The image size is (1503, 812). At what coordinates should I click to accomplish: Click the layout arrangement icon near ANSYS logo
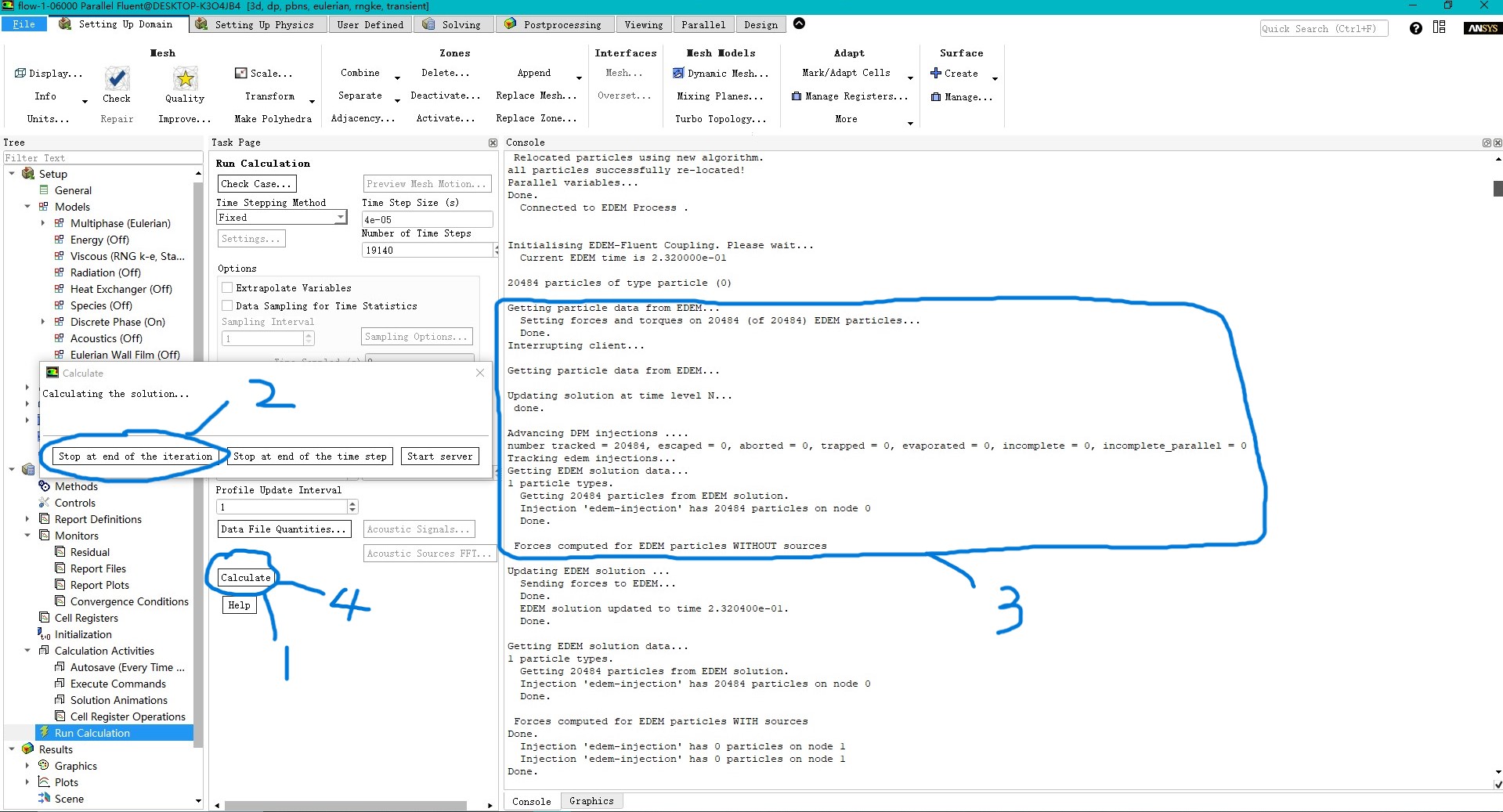click(x=1440, y=27)
